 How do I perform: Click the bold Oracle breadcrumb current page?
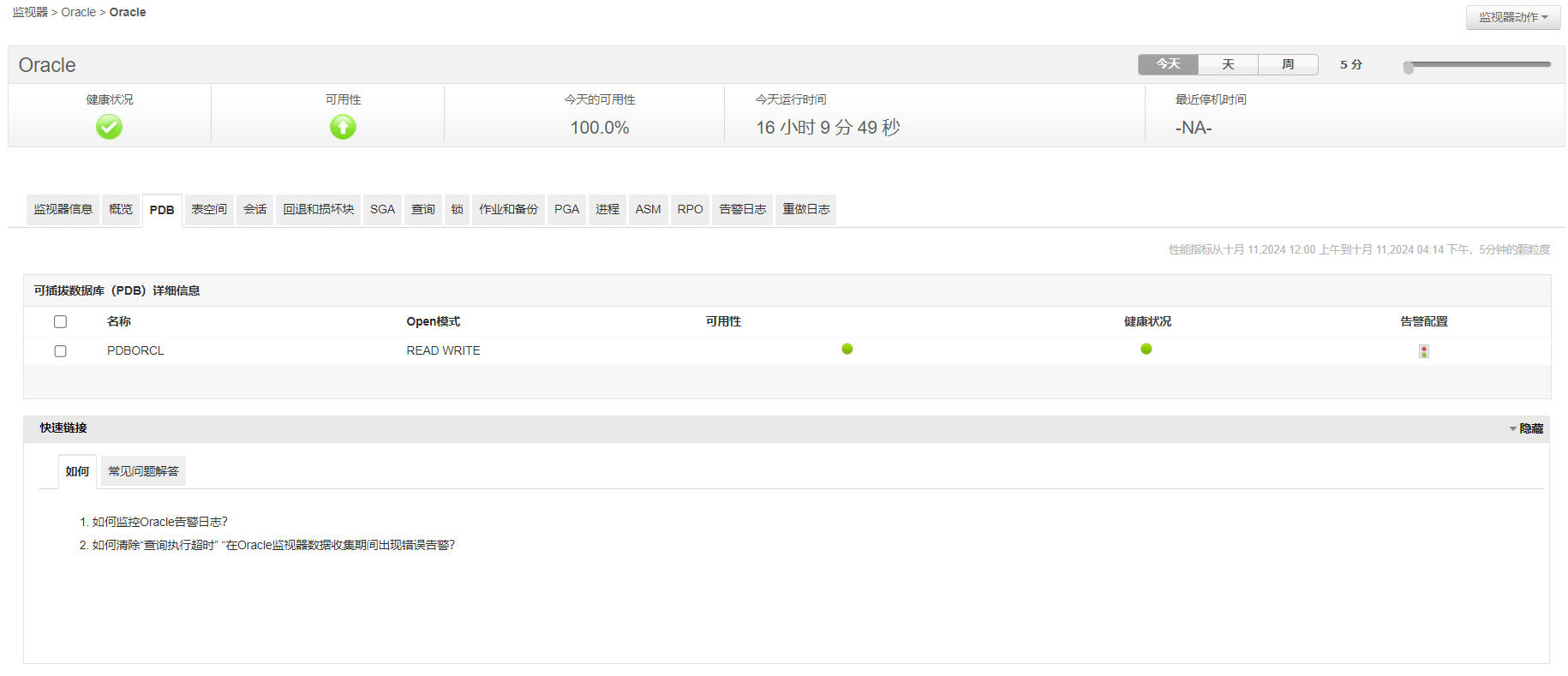[x=128, y=12]
